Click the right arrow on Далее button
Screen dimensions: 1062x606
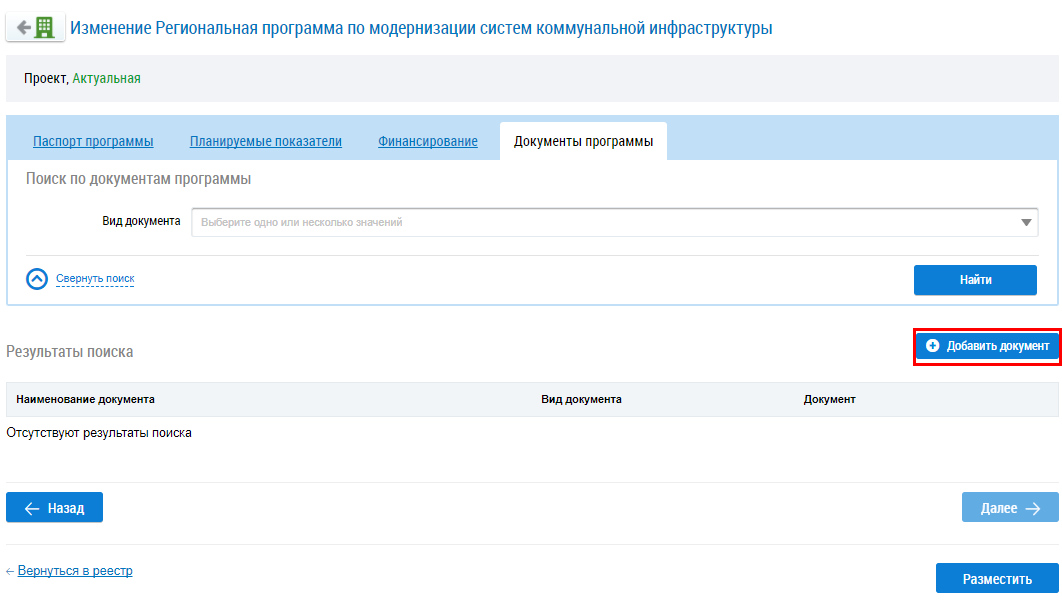click(x=1034, y=508)
